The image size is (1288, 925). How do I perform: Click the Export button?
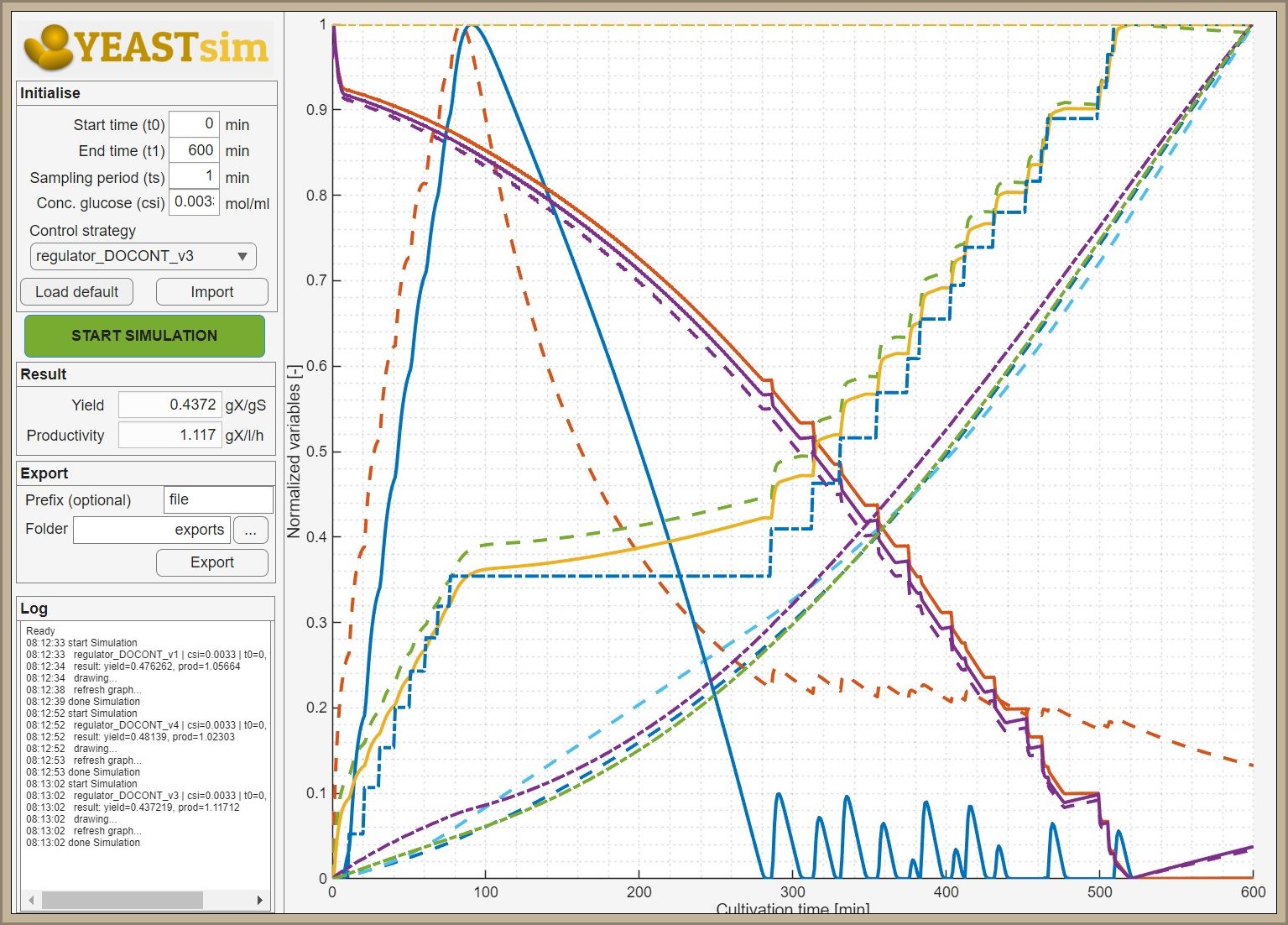pyautogui.click(x=211, y=562)
